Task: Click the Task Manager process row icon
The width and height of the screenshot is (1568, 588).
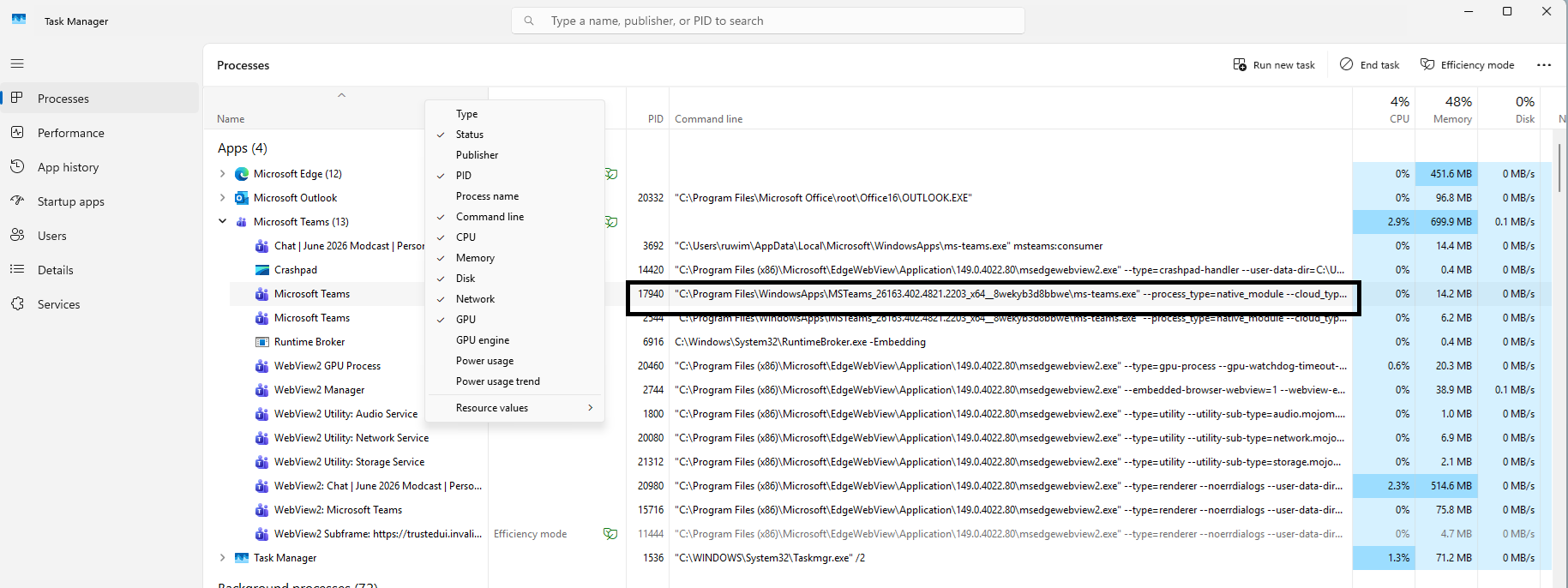Action: (242, 558)
